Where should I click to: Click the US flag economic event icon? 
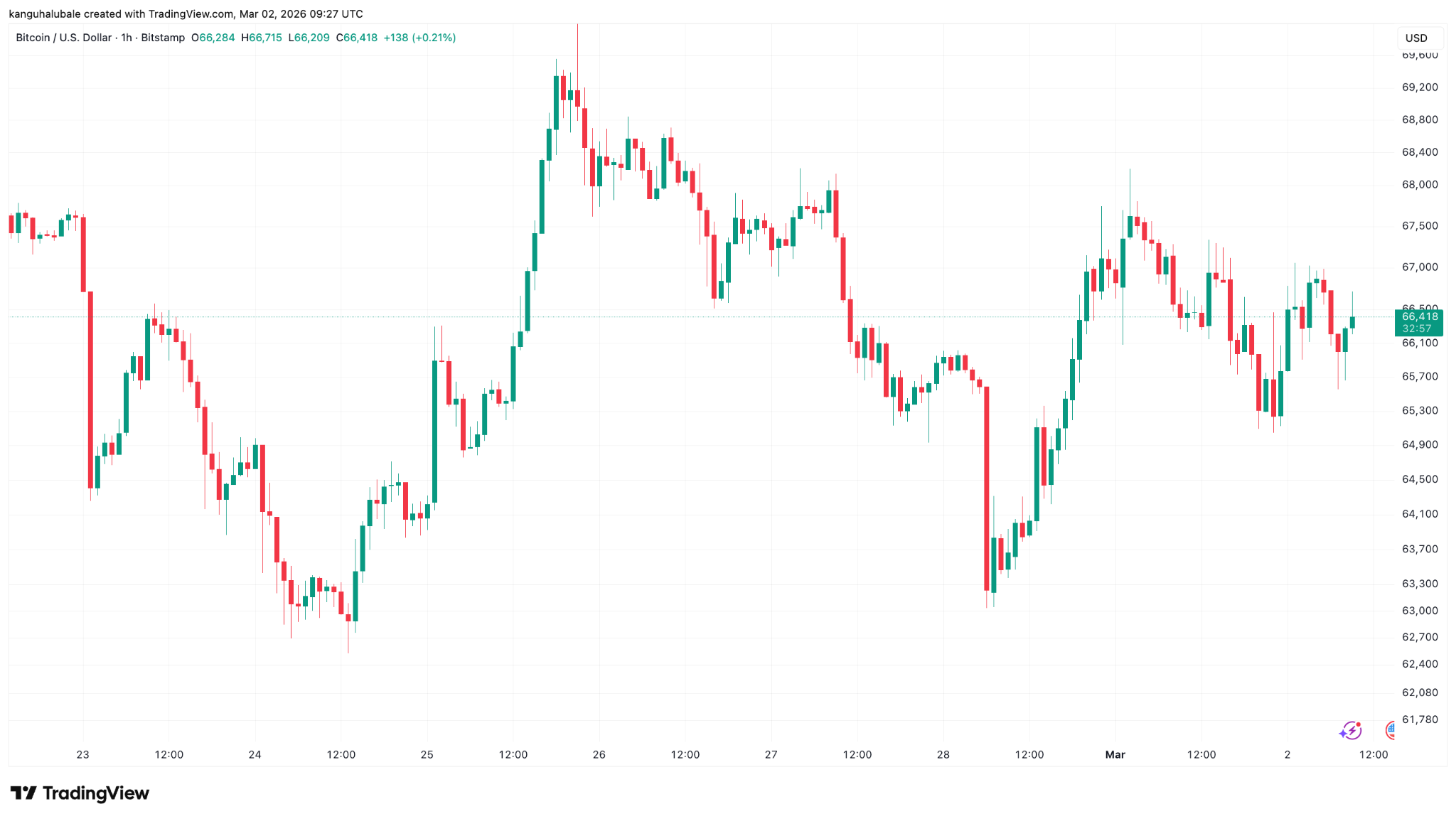pyautogui.click(x=1391, y=729)
